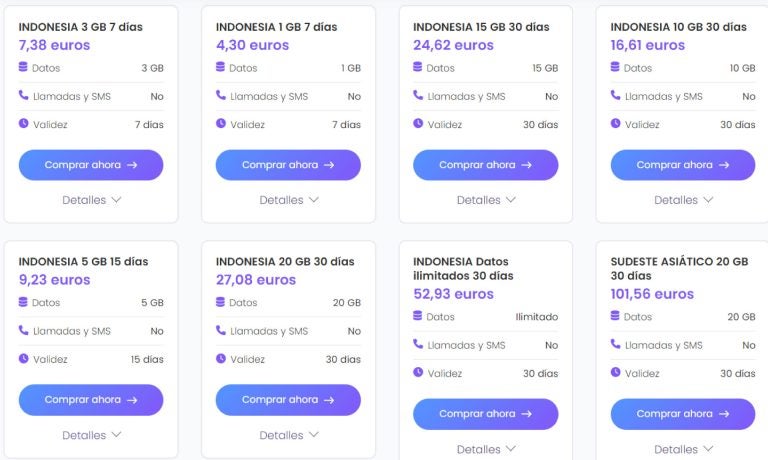The width and height of the screenshot is (768, 460).
Task: Expand Detalles for Indonesia 1 GB 7 días
Action: coord(288,200)
